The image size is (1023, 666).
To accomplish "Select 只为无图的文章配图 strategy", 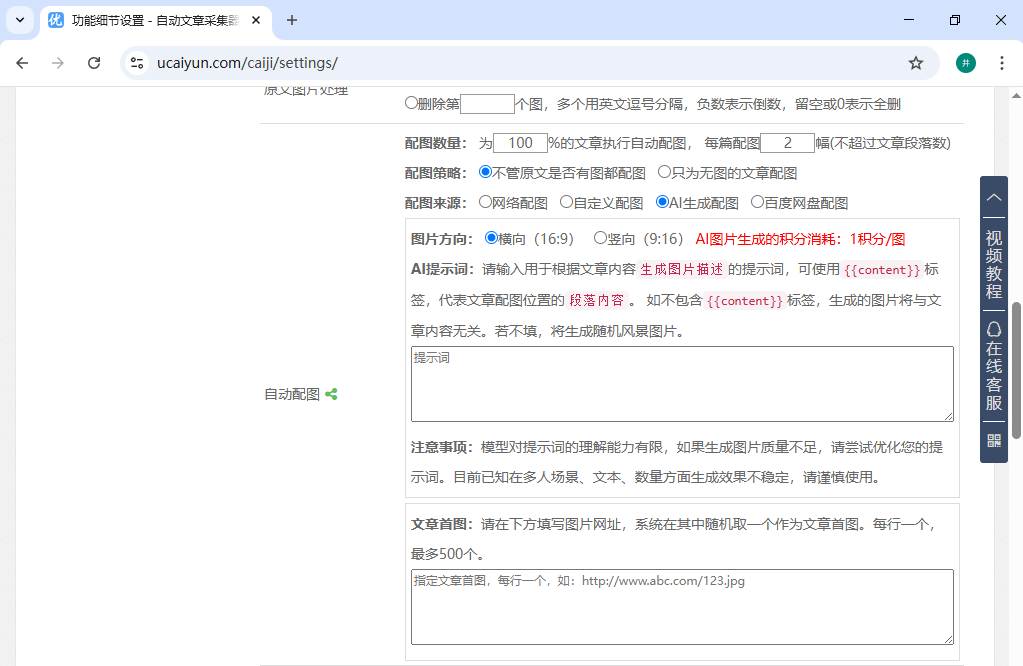I will [664, 172].
